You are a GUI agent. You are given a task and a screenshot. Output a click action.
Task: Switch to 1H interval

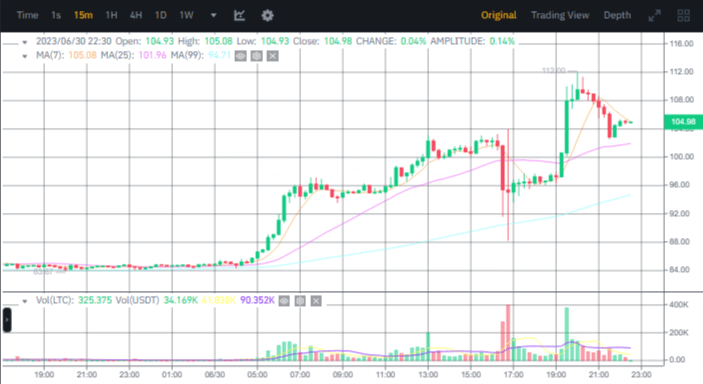point(111,15)
